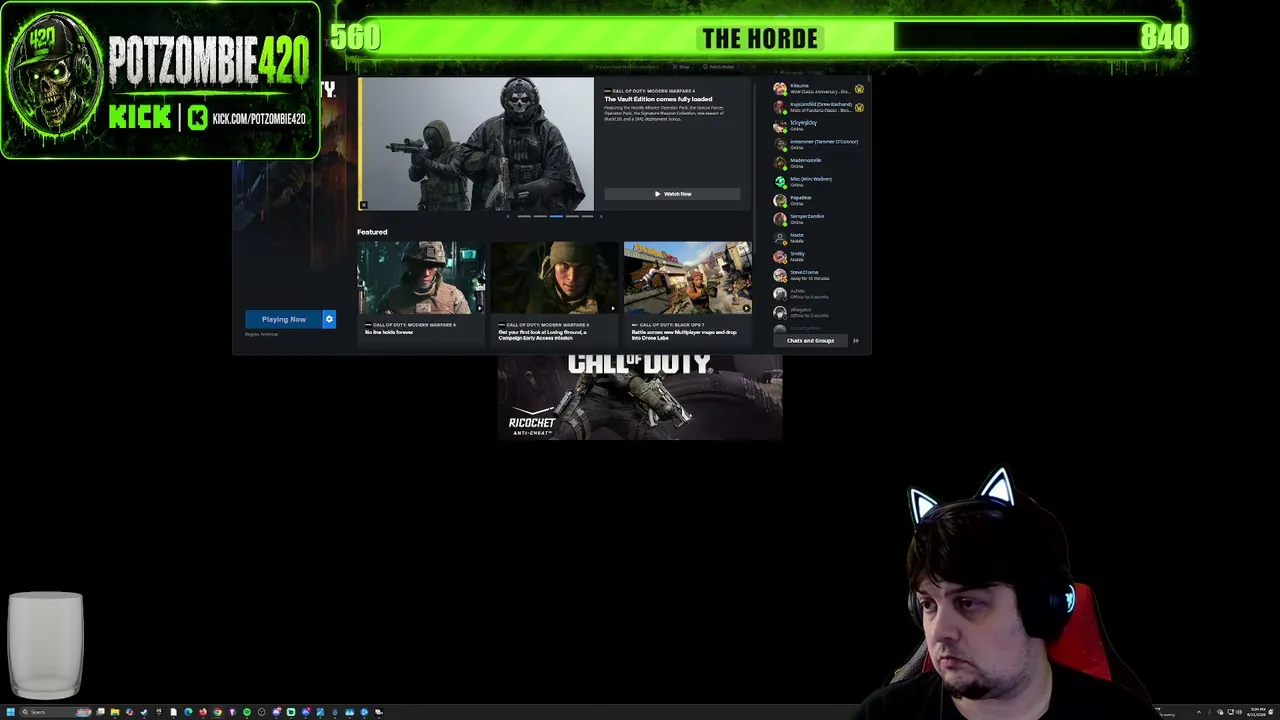Click 'The Vault Edition comes fully loaded' headline

pos(658,99)
